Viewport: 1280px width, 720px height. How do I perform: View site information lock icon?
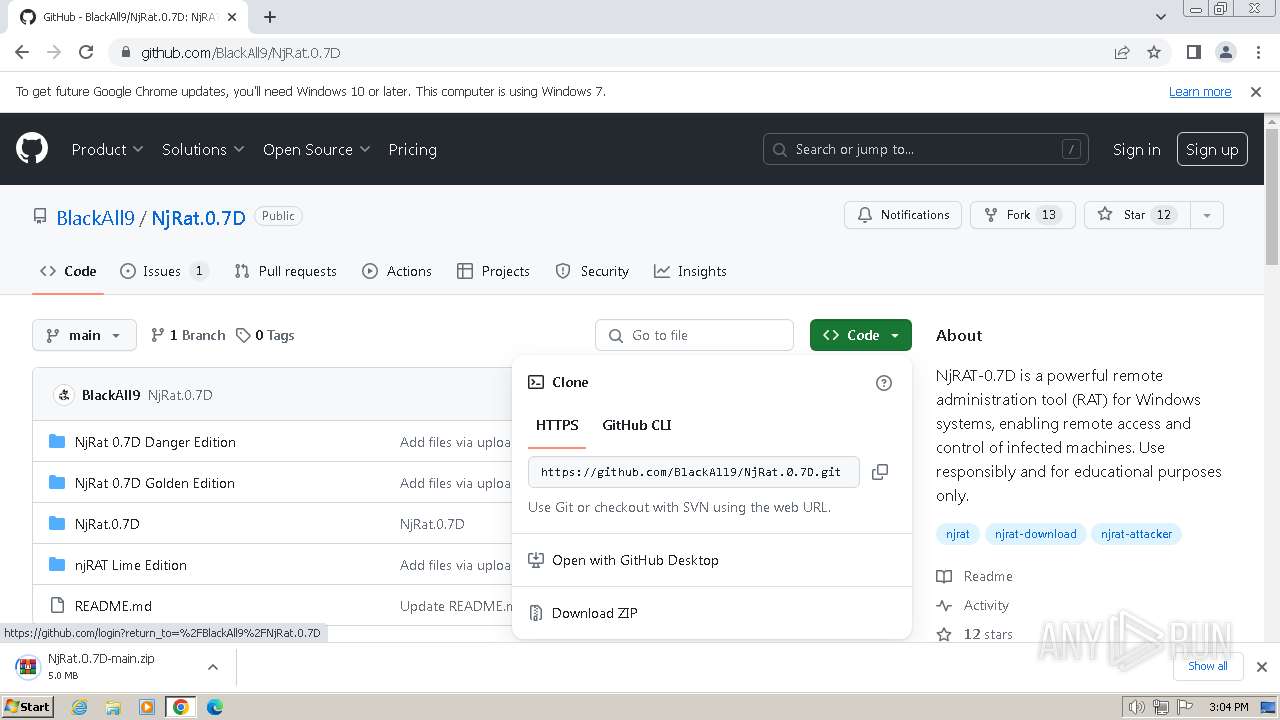pos(125,52)
